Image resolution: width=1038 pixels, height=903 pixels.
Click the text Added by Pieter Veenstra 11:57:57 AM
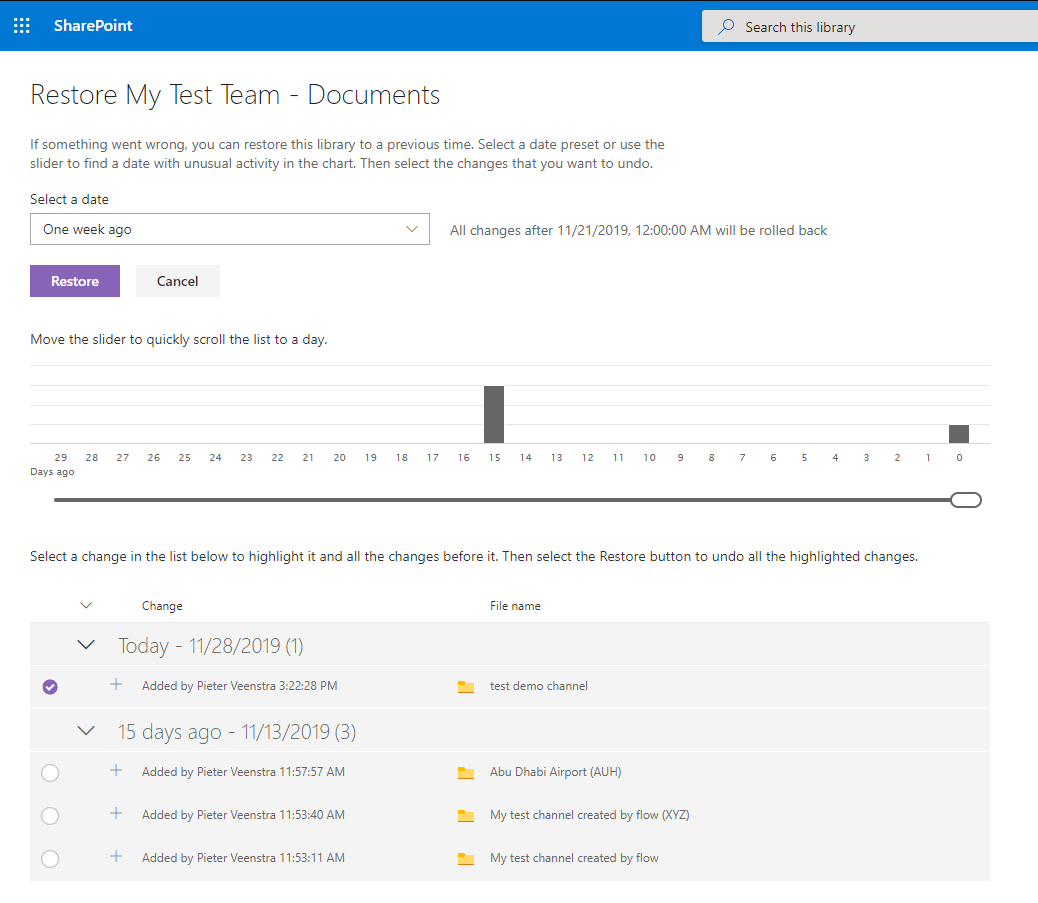(x=243, y=772)
